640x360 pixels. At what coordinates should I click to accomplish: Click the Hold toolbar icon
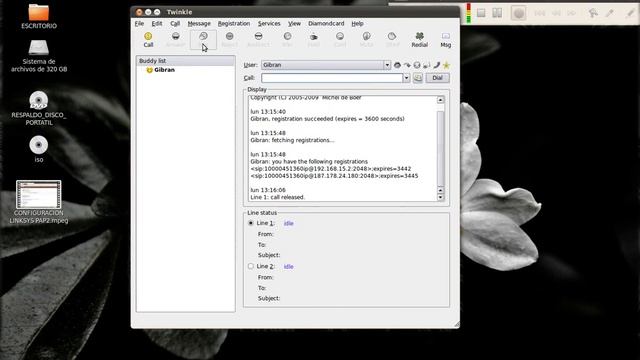313,40
